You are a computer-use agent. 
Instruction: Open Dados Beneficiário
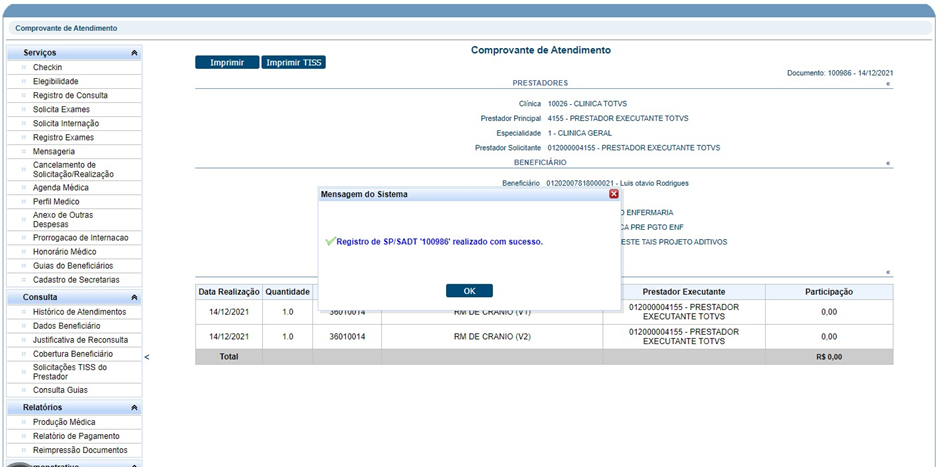pyautogui.click(x=67, y=326)
